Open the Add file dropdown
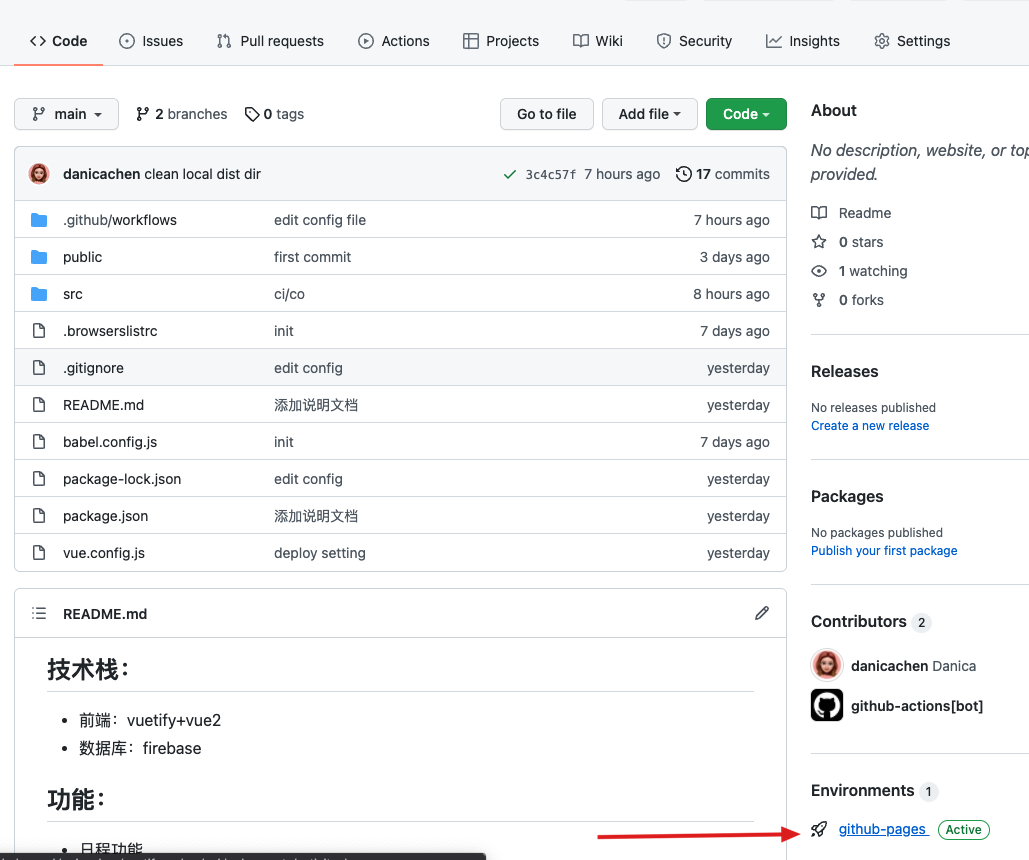Image resolution: width=1029 pixels, height=860 pixels. pos(649,114)
